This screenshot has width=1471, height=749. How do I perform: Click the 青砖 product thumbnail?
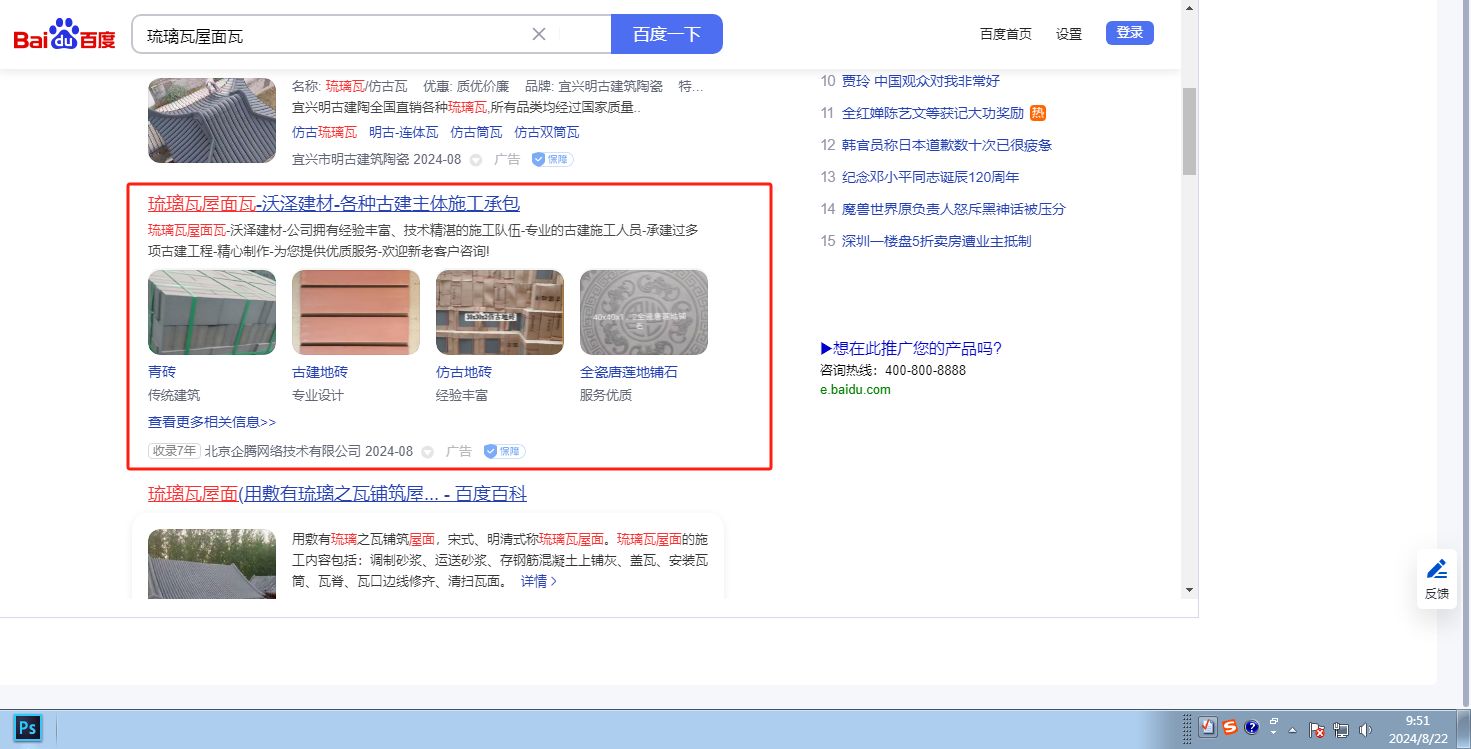pos(212,312)
